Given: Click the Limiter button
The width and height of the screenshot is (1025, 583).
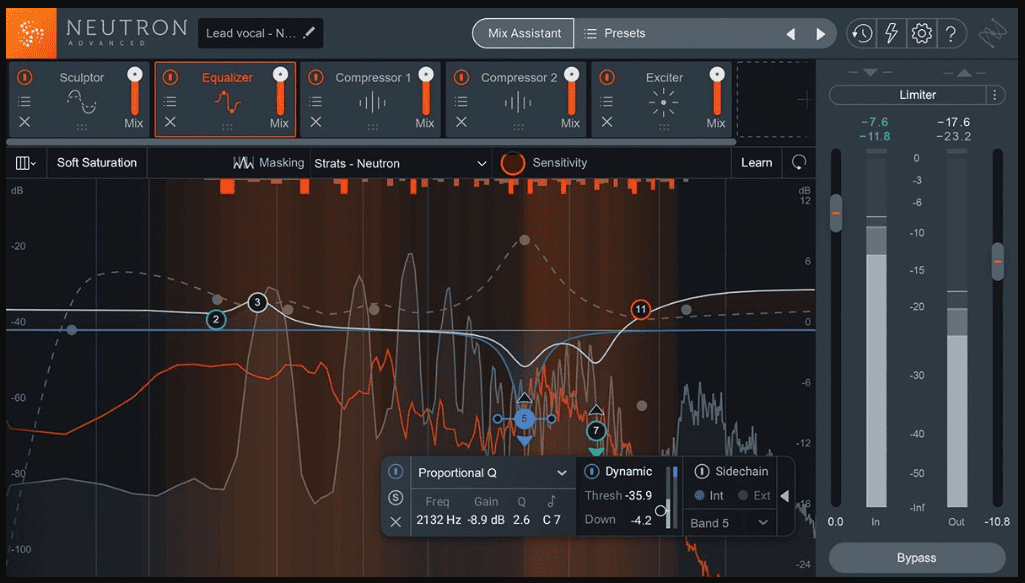Looking at the screenshot, I should [908, 95].
